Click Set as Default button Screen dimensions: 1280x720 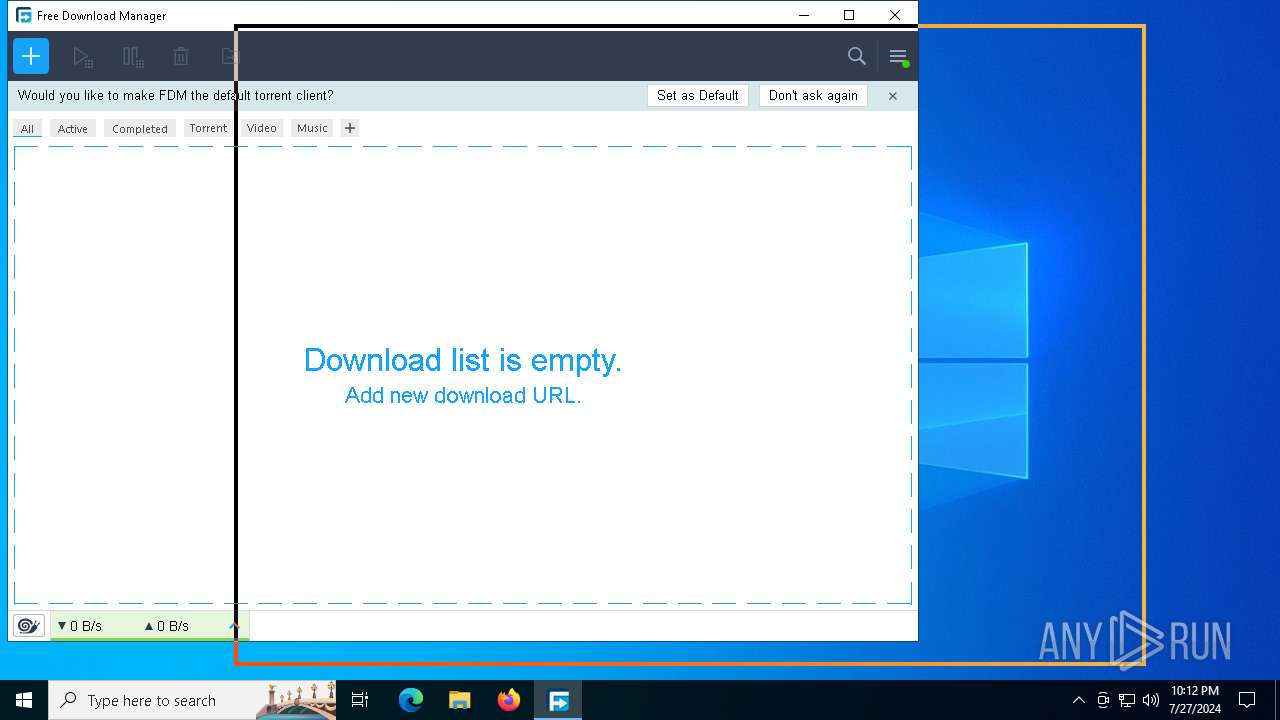(x=698, y=96)
